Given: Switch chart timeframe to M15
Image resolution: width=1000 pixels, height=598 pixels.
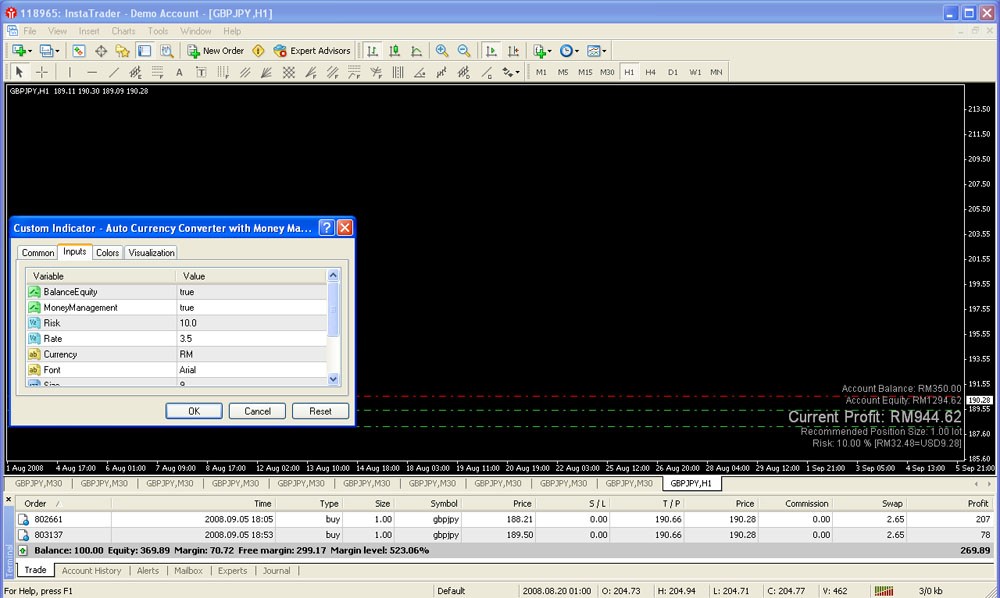Looking at the screenshot, I should 585,72.
